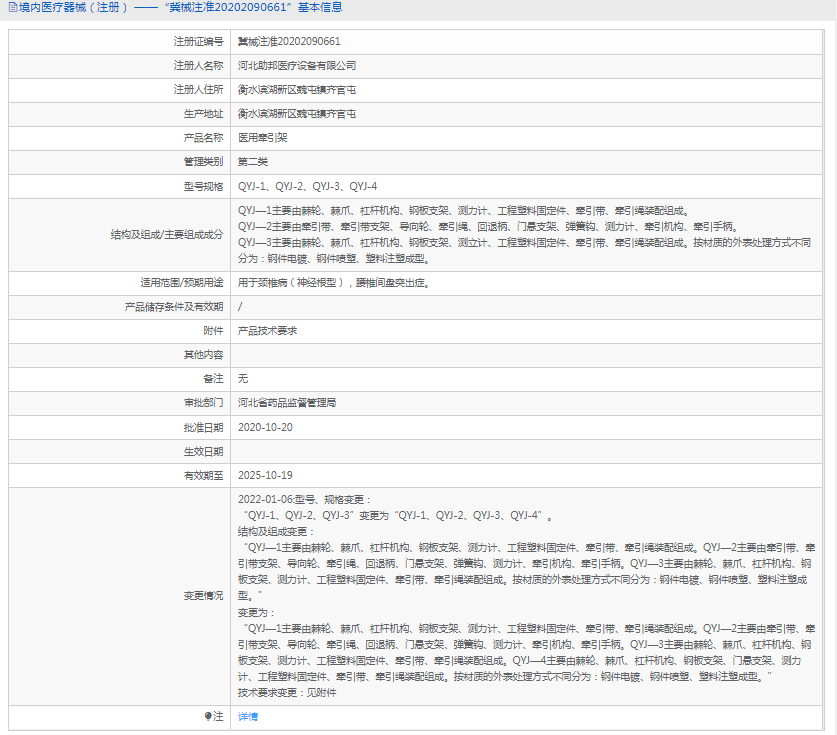Click the 注册人名称 label
837x735 pixels.
[x=198, y=66]
